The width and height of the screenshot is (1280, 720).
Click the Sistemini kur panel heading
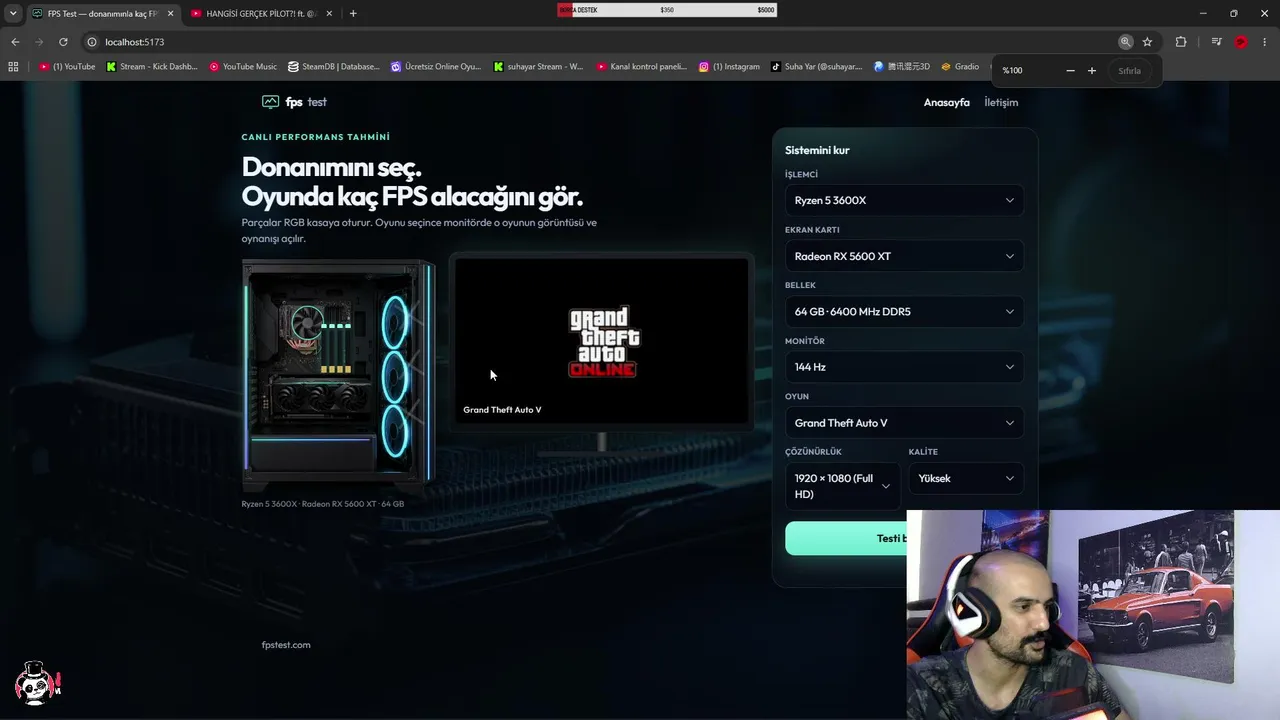pyautogui.click(x=817, y=150)
